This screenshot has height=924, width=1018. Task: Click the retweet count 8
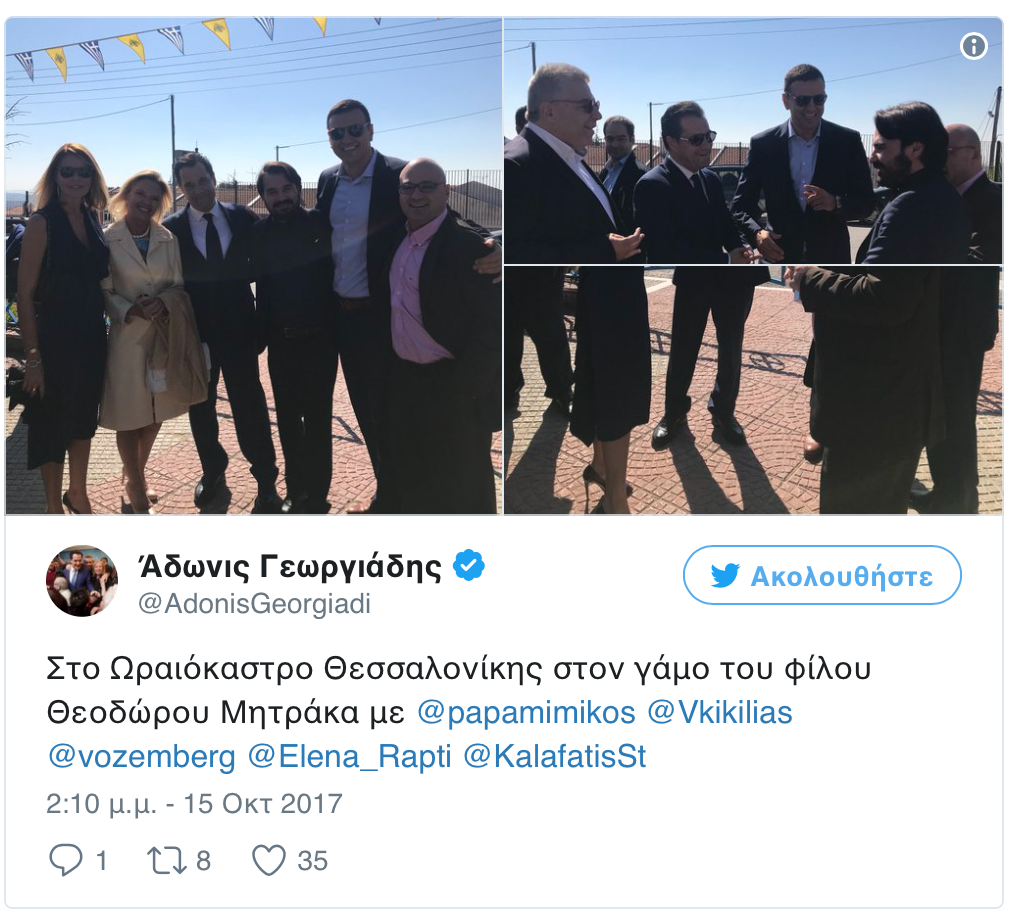(x=203, y=861)
